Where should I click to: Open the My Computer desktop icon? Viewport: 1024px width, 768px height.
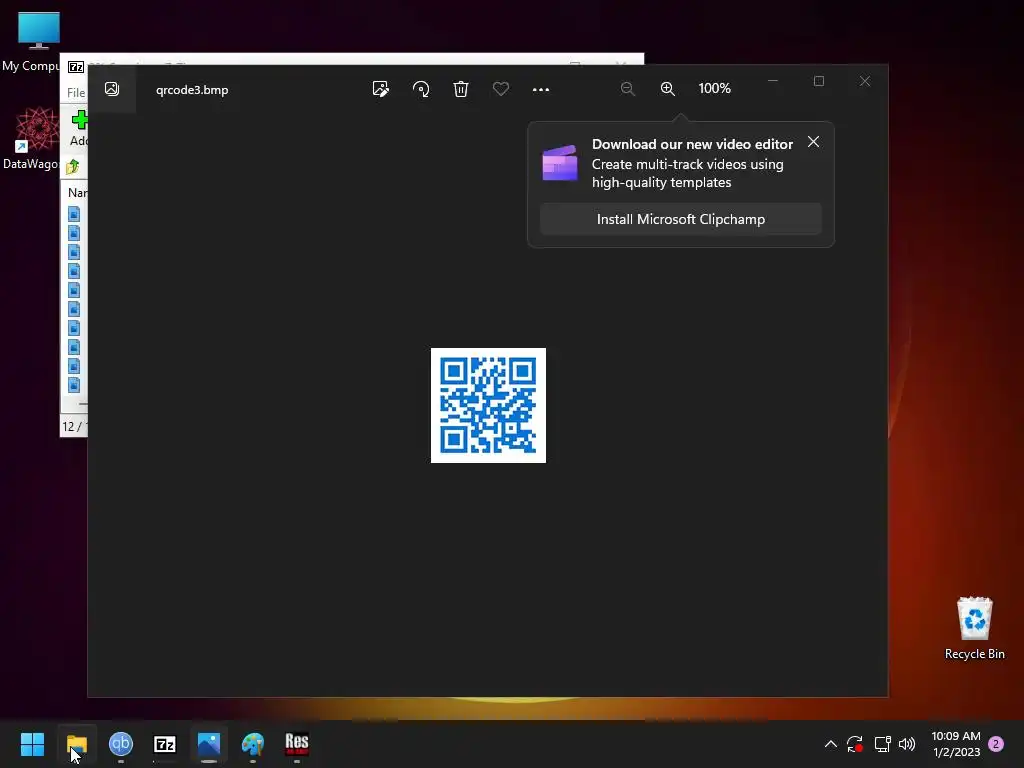click(38, 42)
